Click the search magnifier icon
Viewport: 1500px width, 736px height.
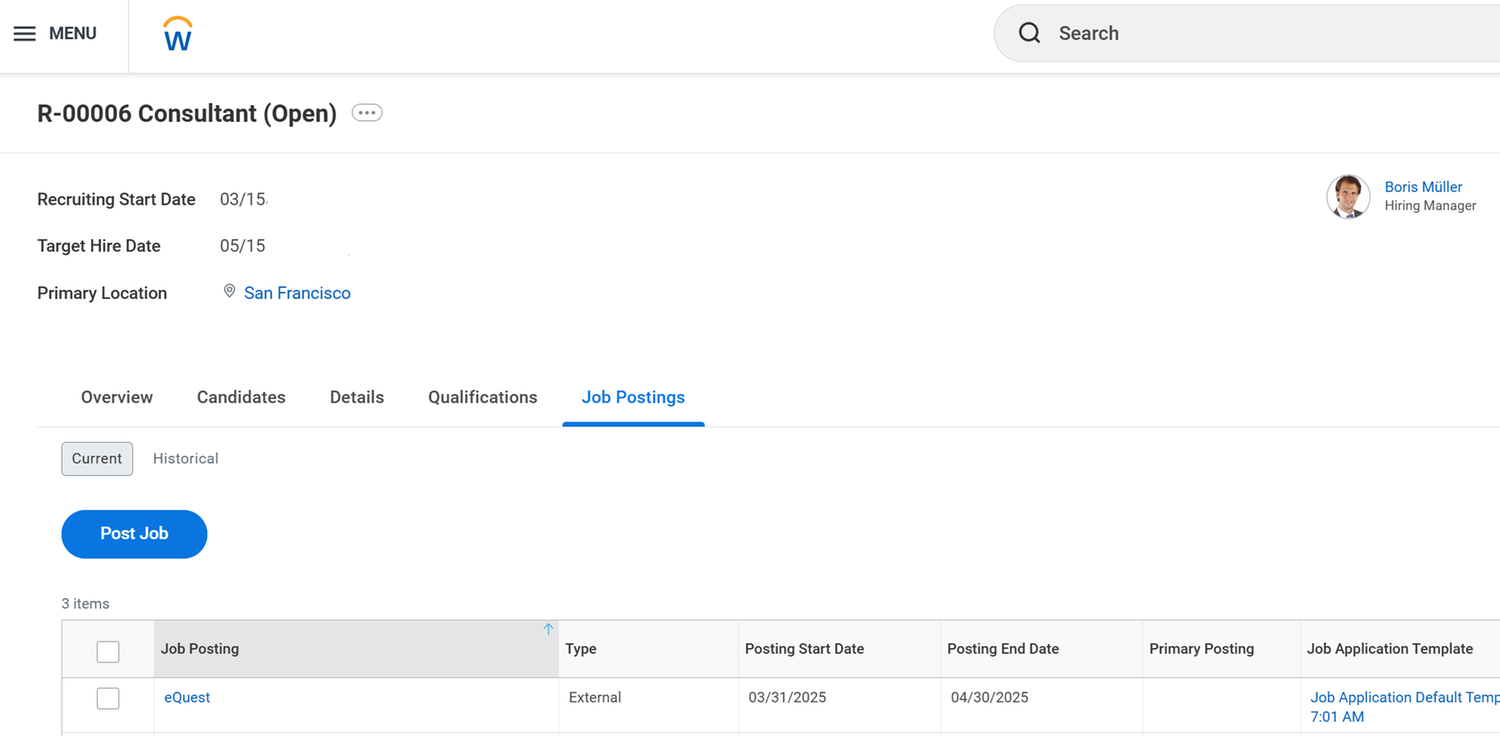click(1029, 33)
